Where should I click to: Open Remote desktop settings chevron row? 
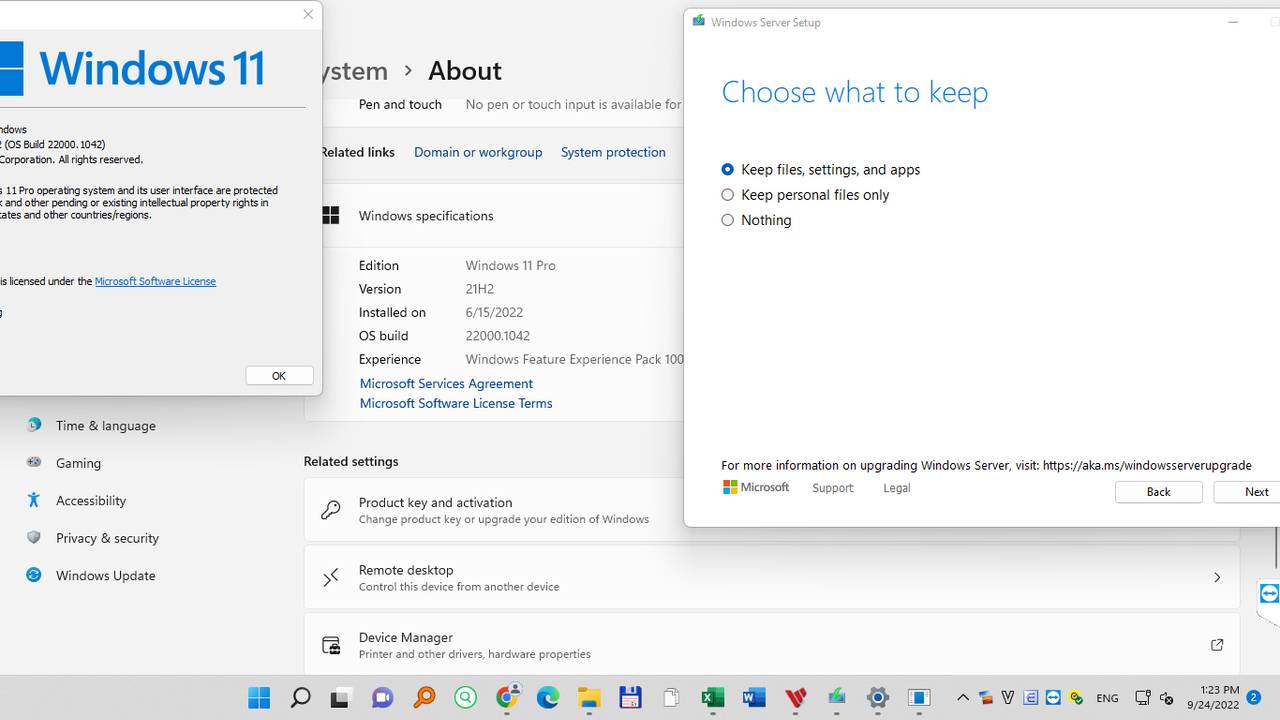tap(772, 578)
